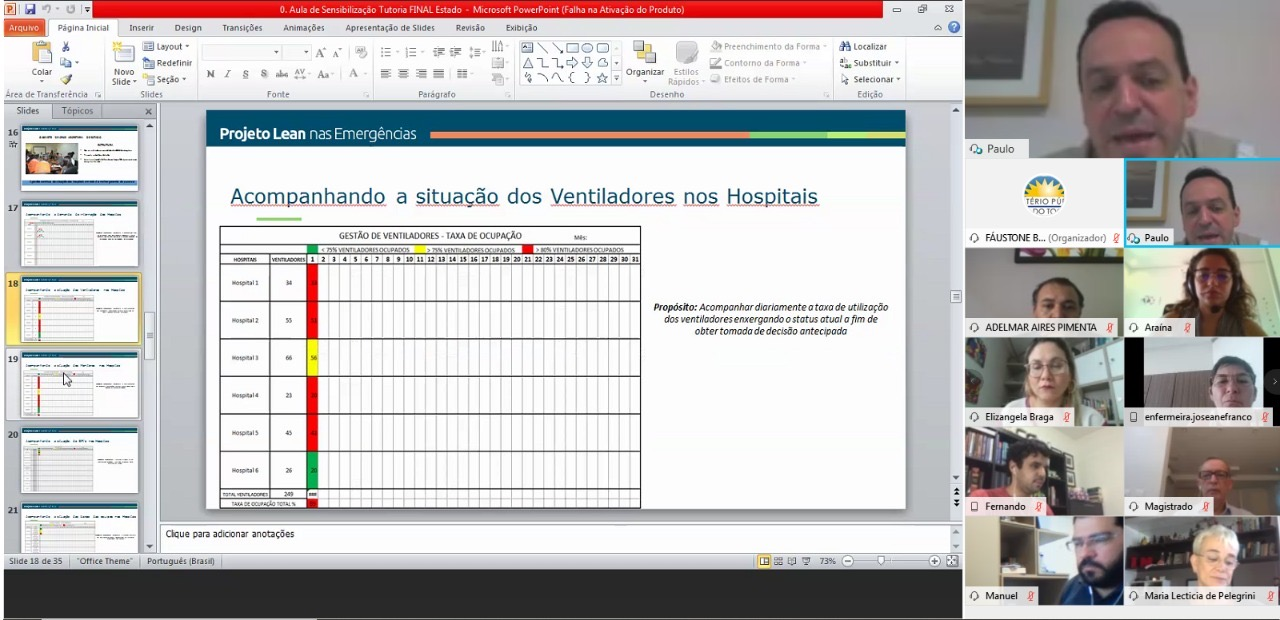The image size is (1280, 620).
Task: Switch to the Transições ribbon tab
Action: [x=242, y=28]
